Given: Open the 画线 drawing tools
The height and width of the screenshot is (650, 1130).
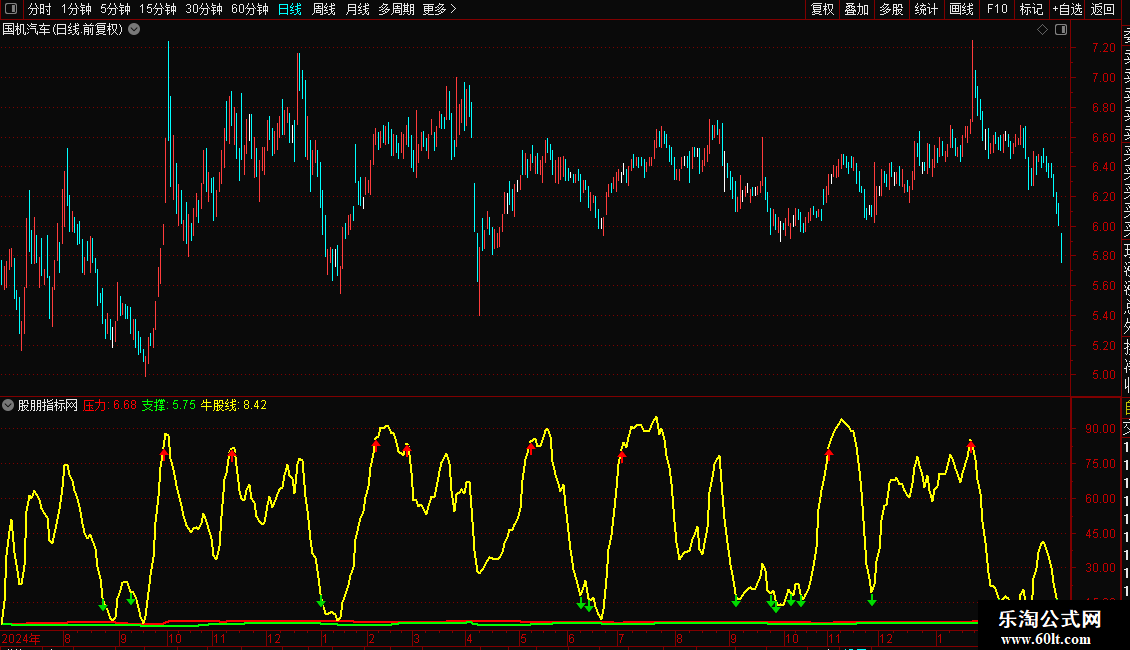Looking at the screenshot, I should [x=961, y=9].
